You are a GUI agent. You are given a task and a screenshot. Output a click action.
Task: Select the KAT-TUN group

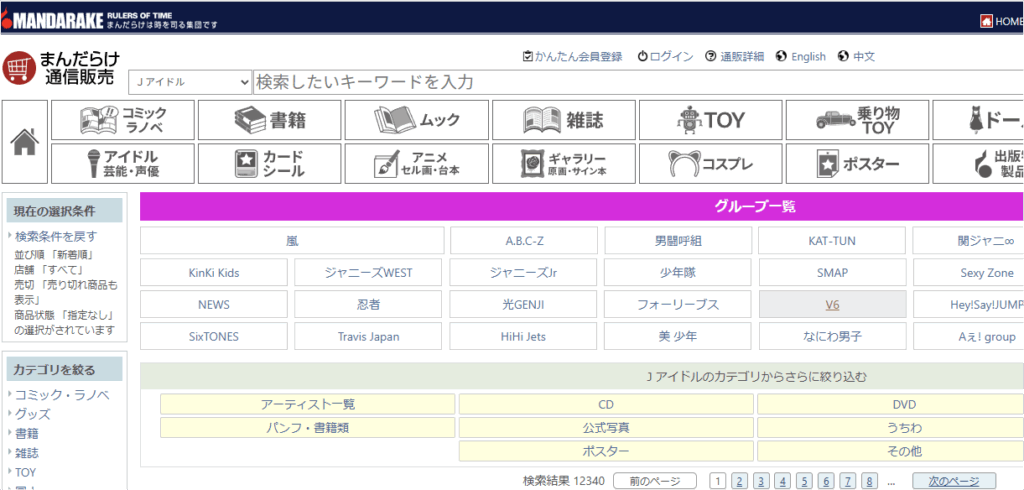click(832, 240)
